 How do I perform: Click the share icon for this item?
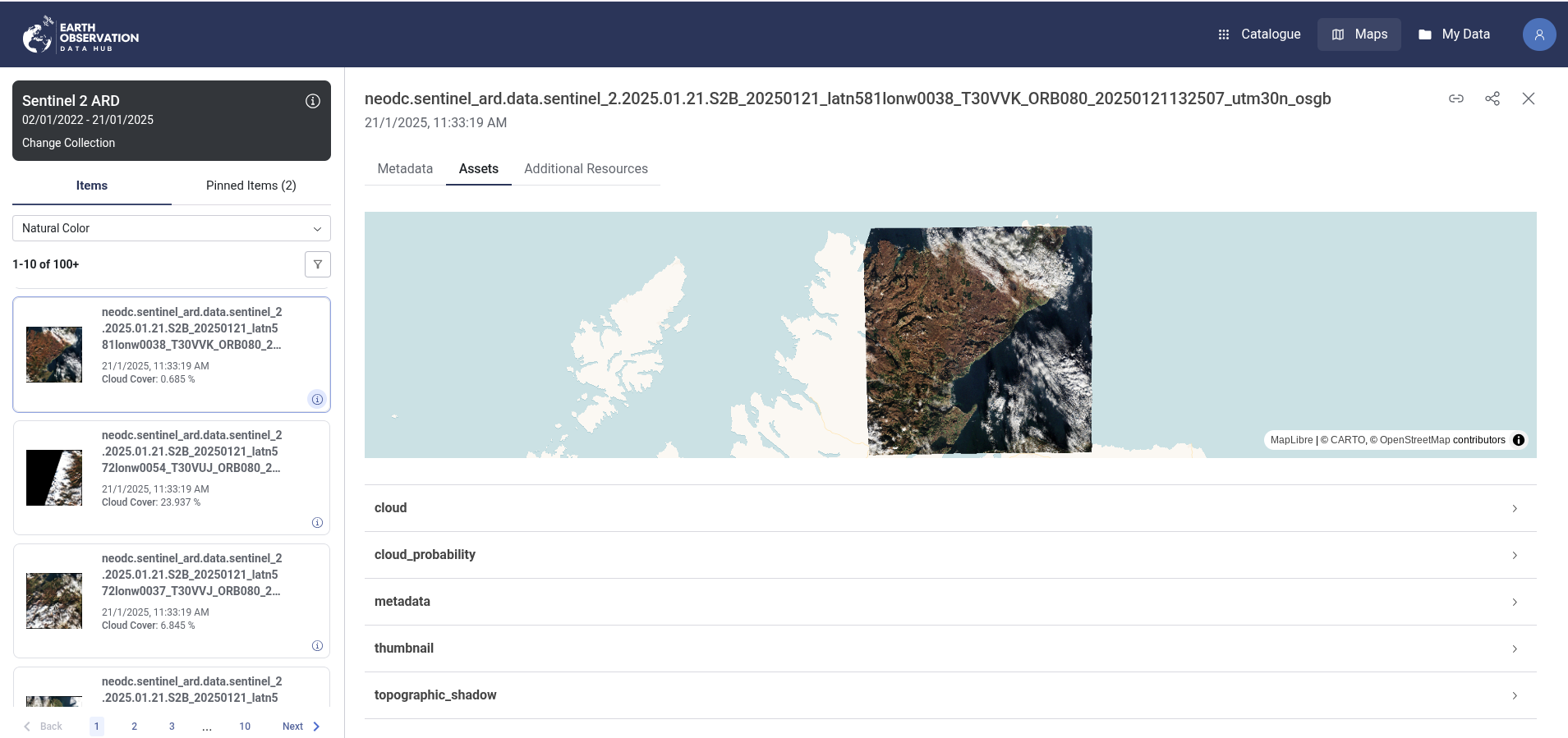point(1492,99)
